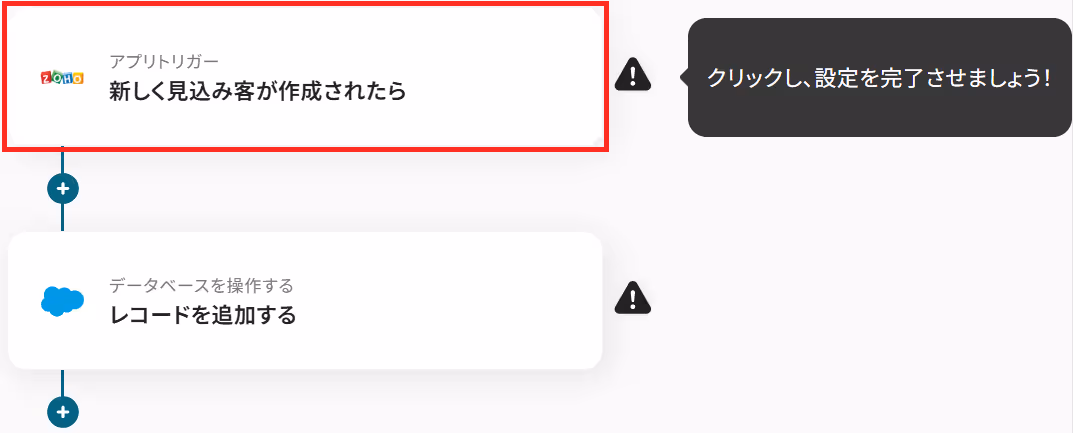Open the 新しく見込み客が作成されたら trigger title
Viewport: 1073px width, 433px height.
pos(258,91)
